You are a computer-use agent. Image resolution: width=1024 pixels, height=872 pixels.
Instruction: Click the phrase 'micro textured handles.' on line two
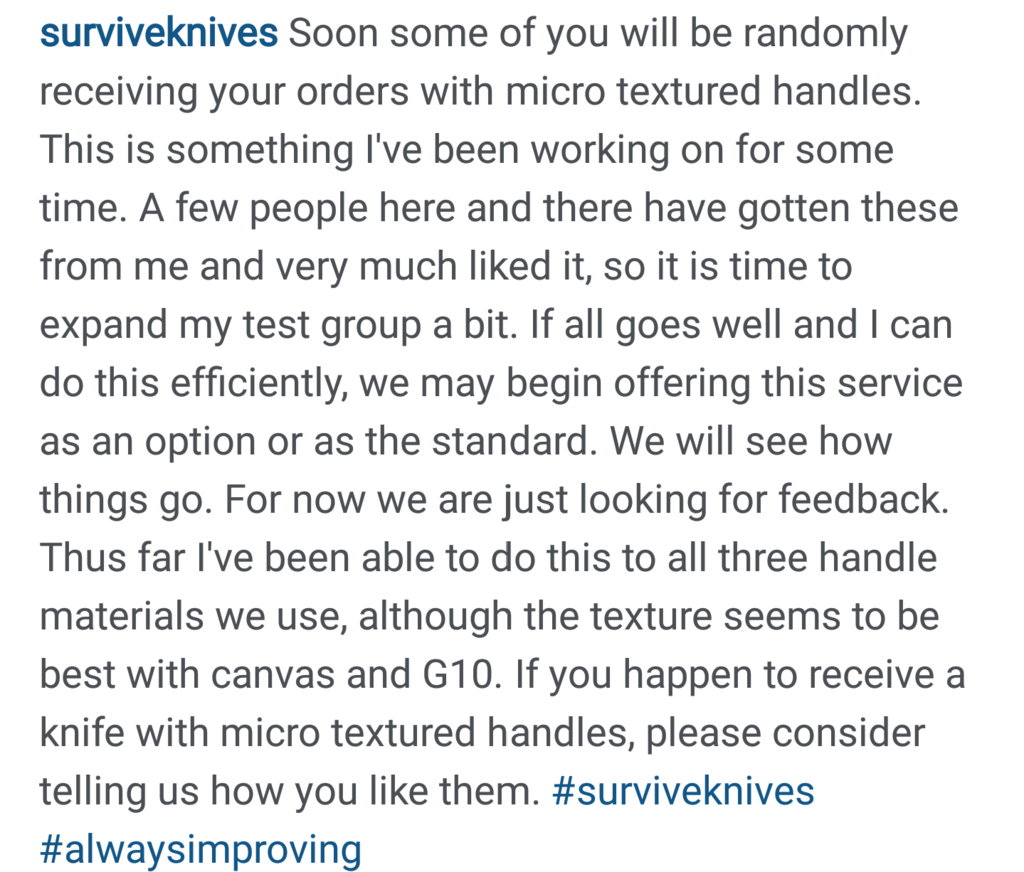pos(713,91)
